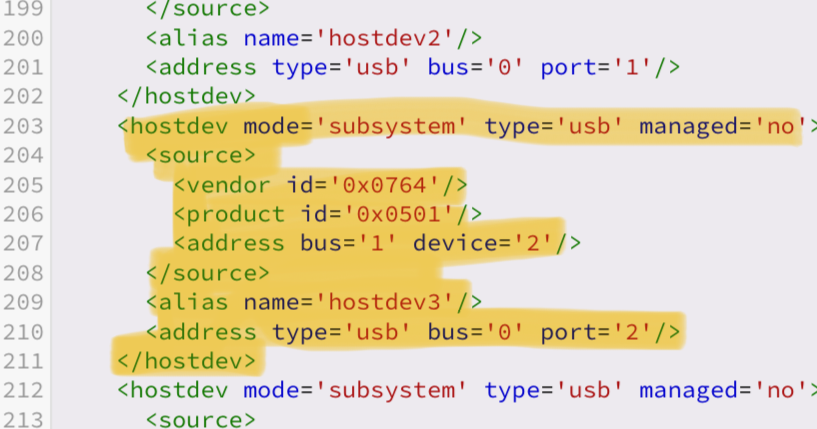817x429 pixels.
Task: Click line number 202 in the gutter
Action: tap(23, 96)
